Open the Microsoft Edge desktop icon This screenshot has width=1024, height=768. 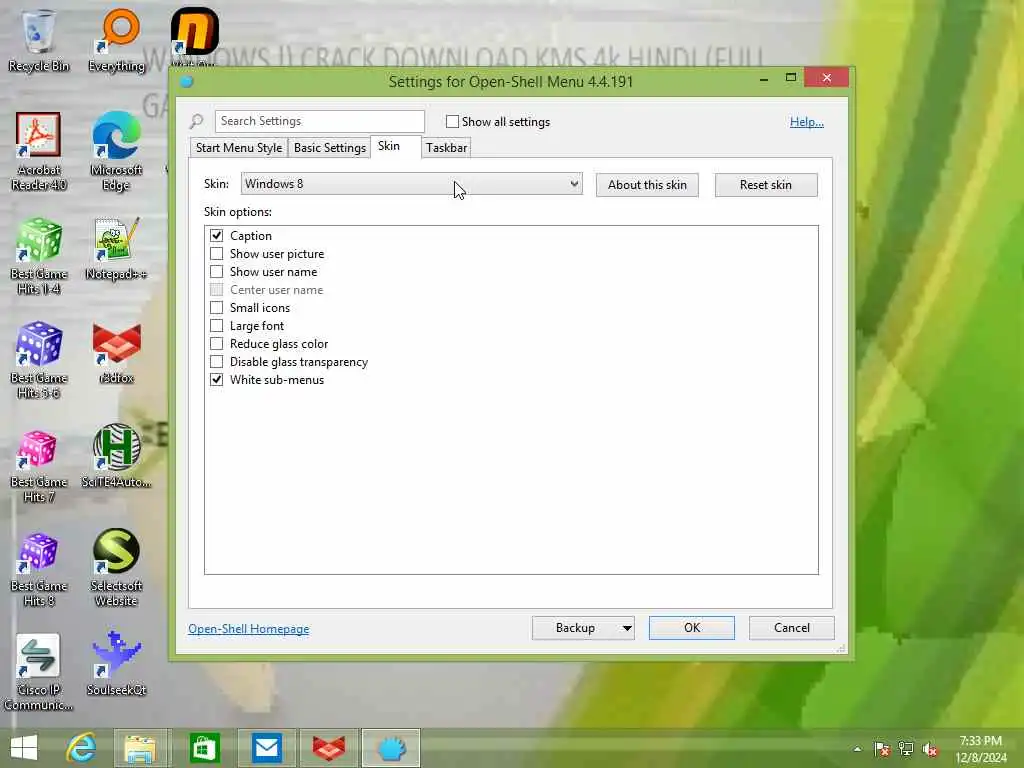click(x=116, y=152)
